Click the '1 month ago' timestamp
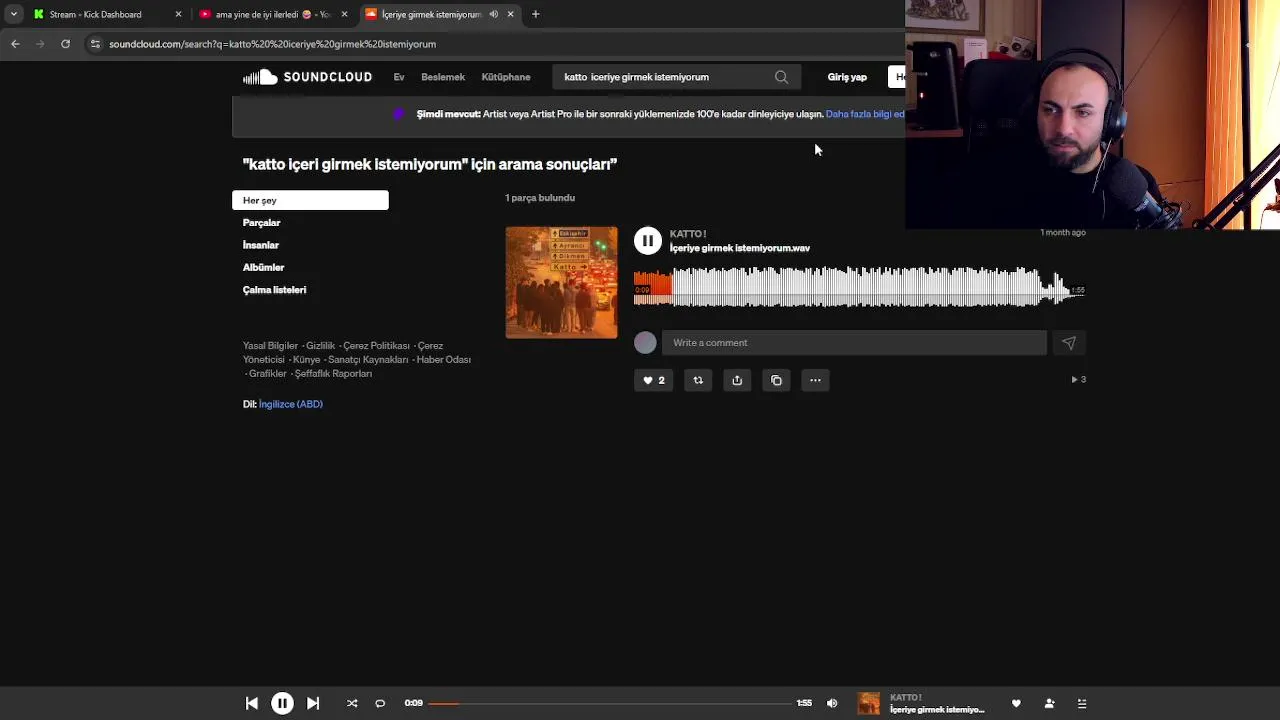 coord(1062,232)
